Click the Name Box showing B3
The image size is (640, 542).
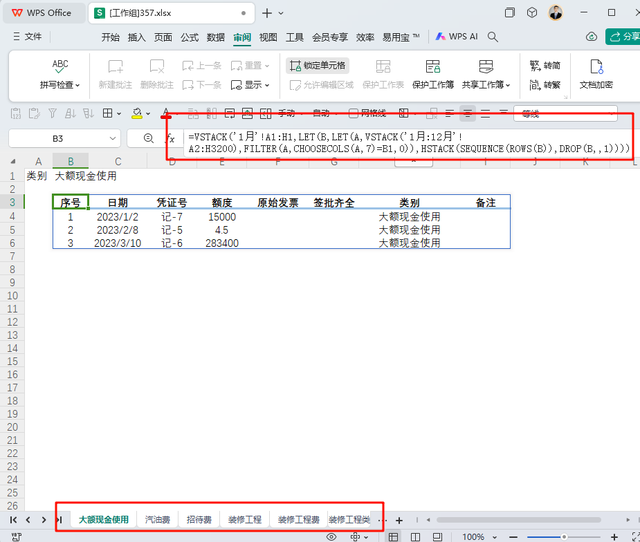point(58,139)
